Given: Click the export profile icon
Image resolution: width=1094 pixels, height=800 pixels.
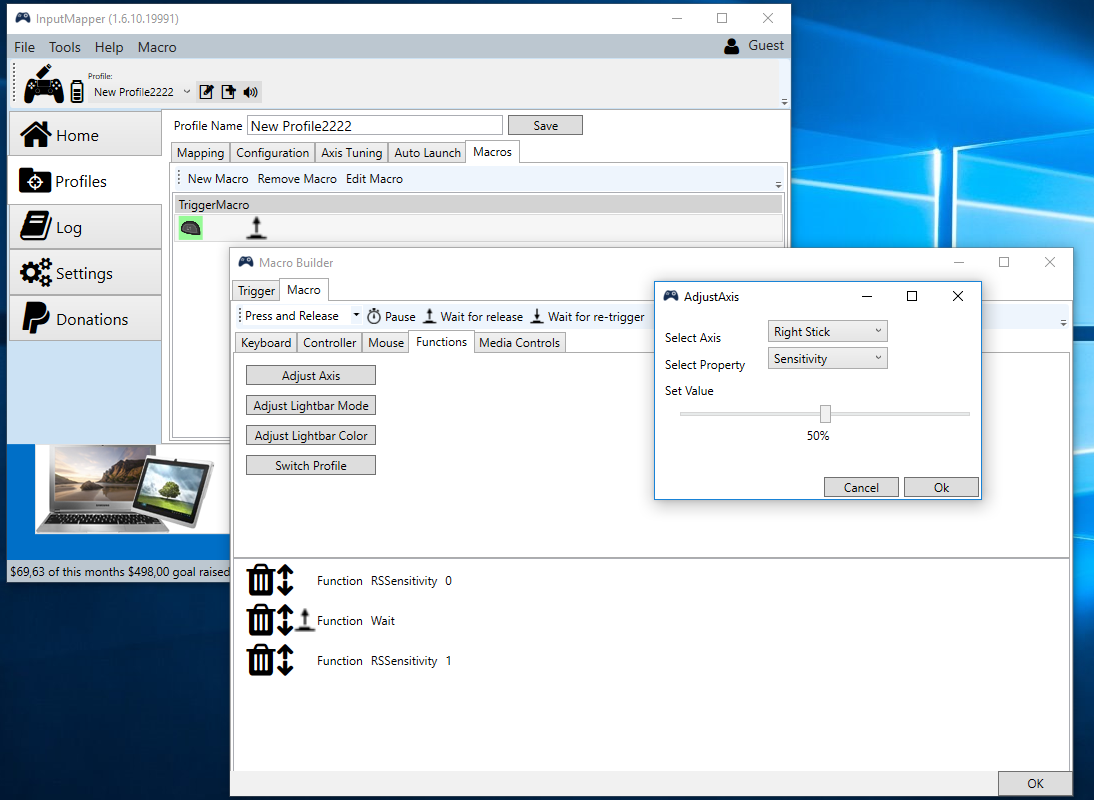Looking at the screenshot, I should pos(228,92).
